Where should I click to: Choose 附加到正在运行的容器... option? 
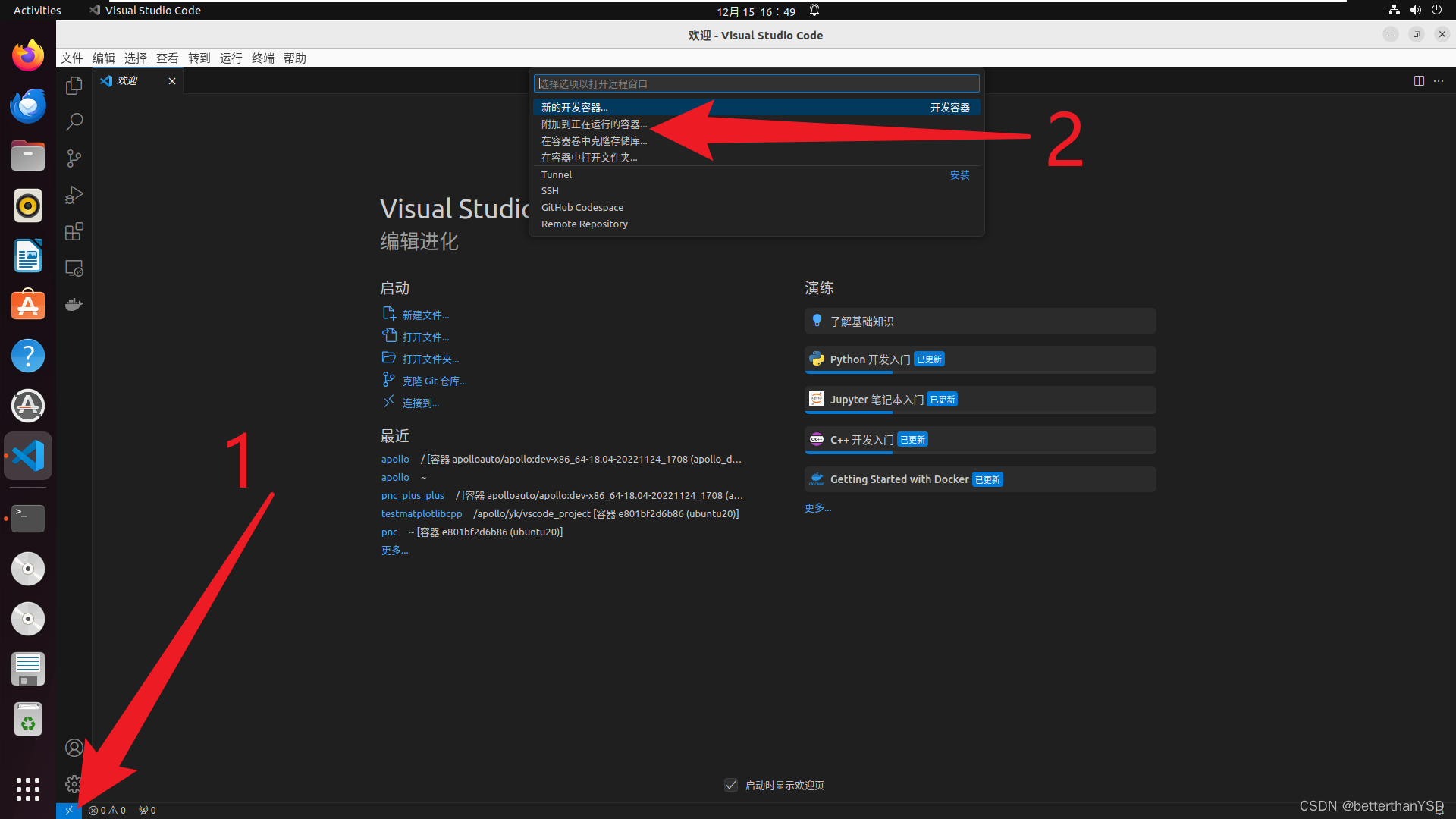coord(756,124)
